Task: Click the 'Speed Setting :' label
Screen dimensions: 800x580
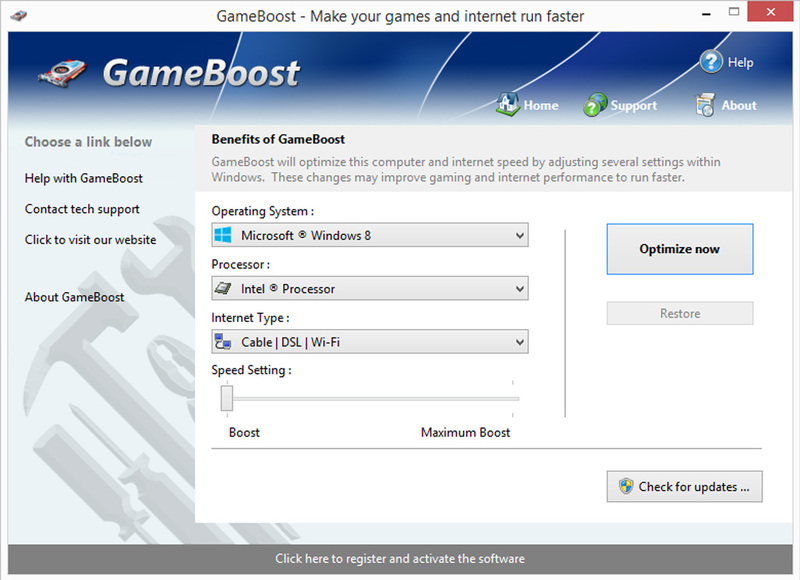Action: [x=252, y=370]
